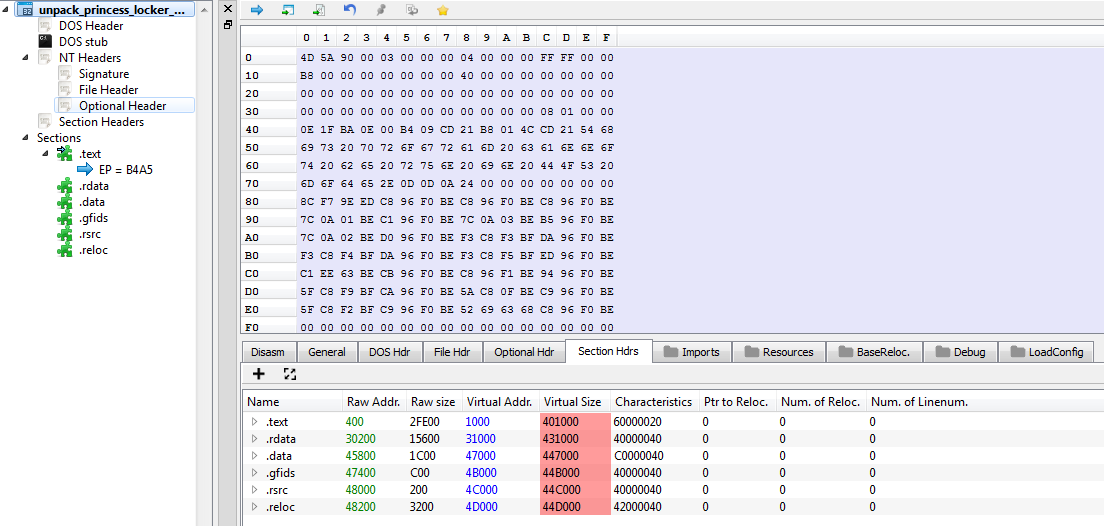Select the .data section in the tree
Screen dimensions: 1104x526
pos(92,202)
